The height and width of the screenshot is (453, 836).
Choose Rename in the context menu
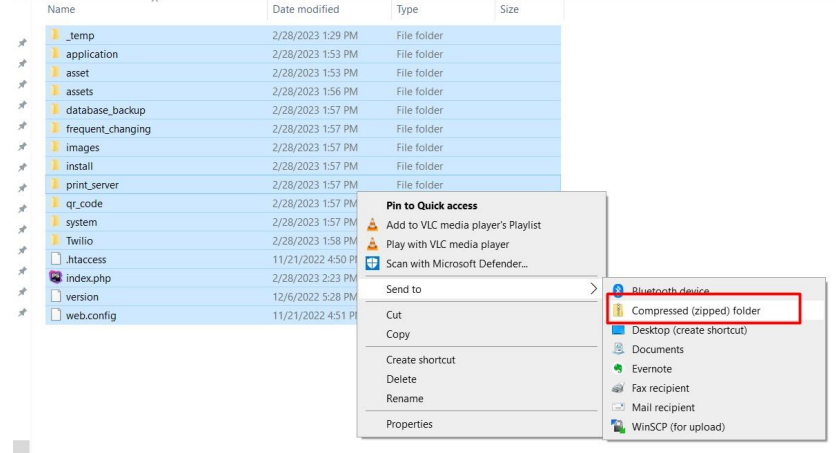click(405, 398)
